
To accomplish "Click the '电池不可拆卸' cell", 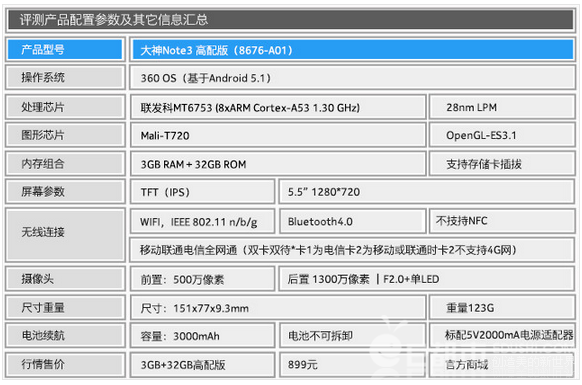I will (352, 336).
